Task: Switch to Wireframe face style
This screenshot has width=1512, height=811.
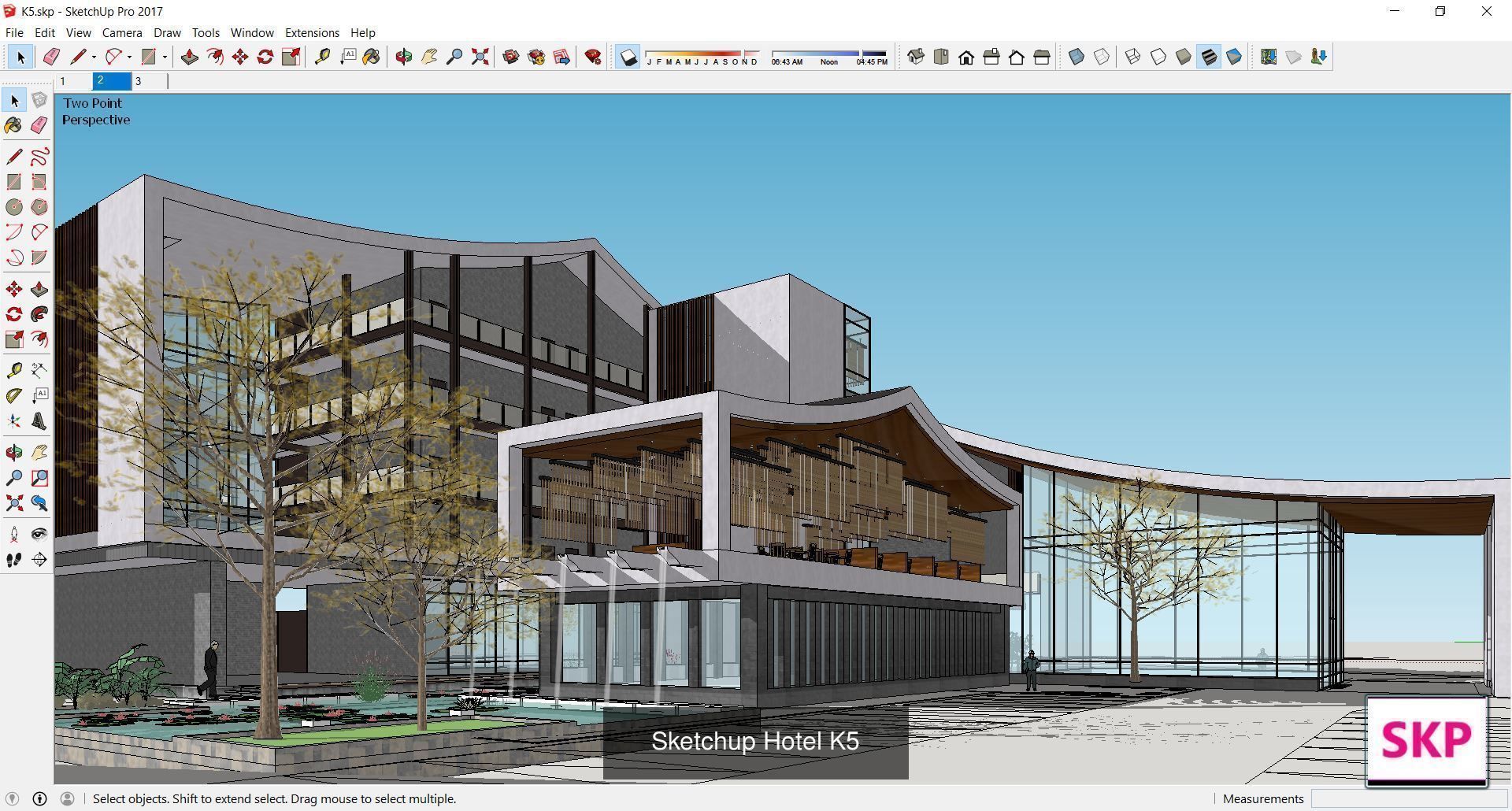Action: (1132, 57)
